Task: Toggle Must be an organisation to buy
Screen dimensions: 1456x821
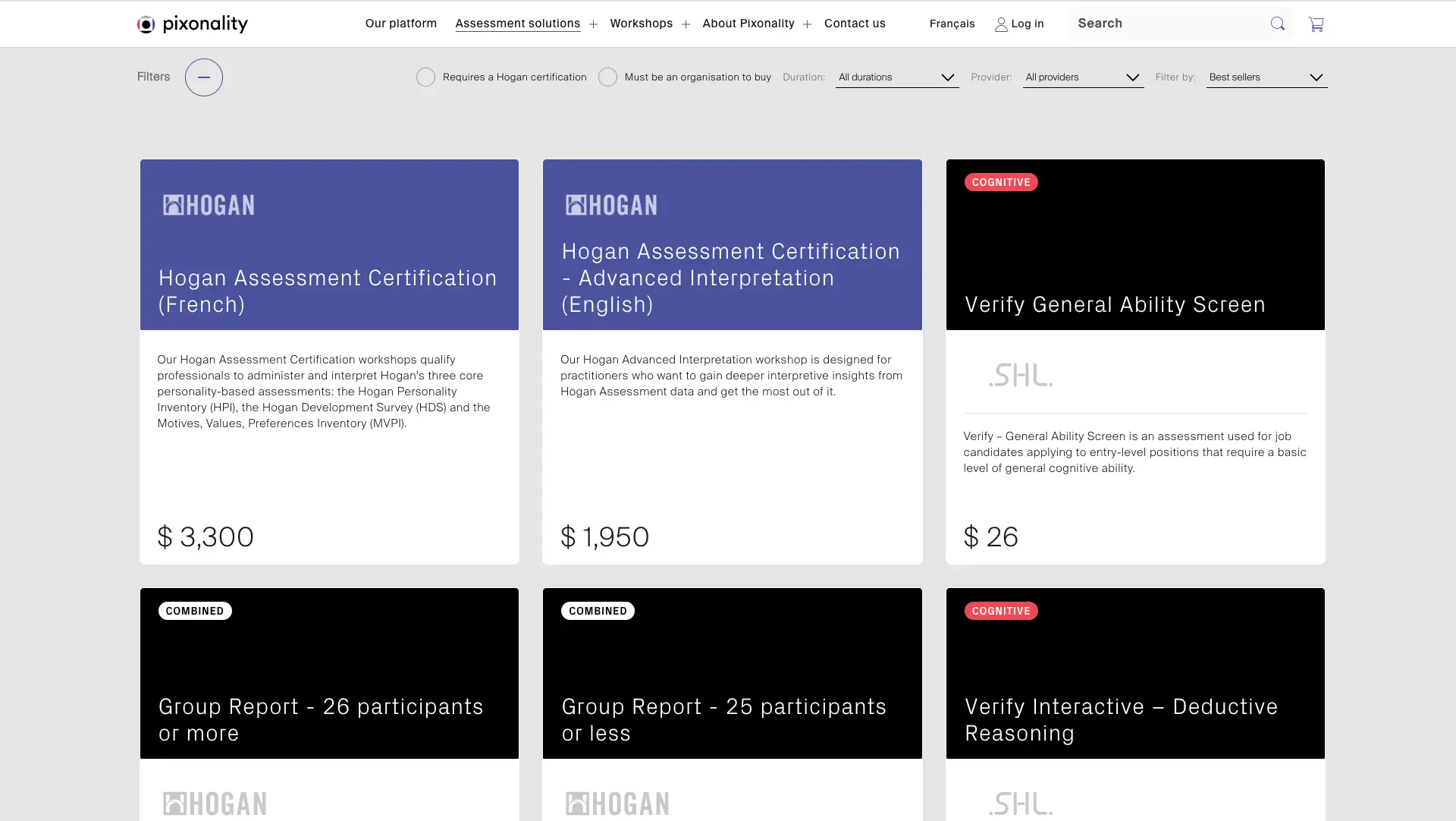Action: pos(607,77)
